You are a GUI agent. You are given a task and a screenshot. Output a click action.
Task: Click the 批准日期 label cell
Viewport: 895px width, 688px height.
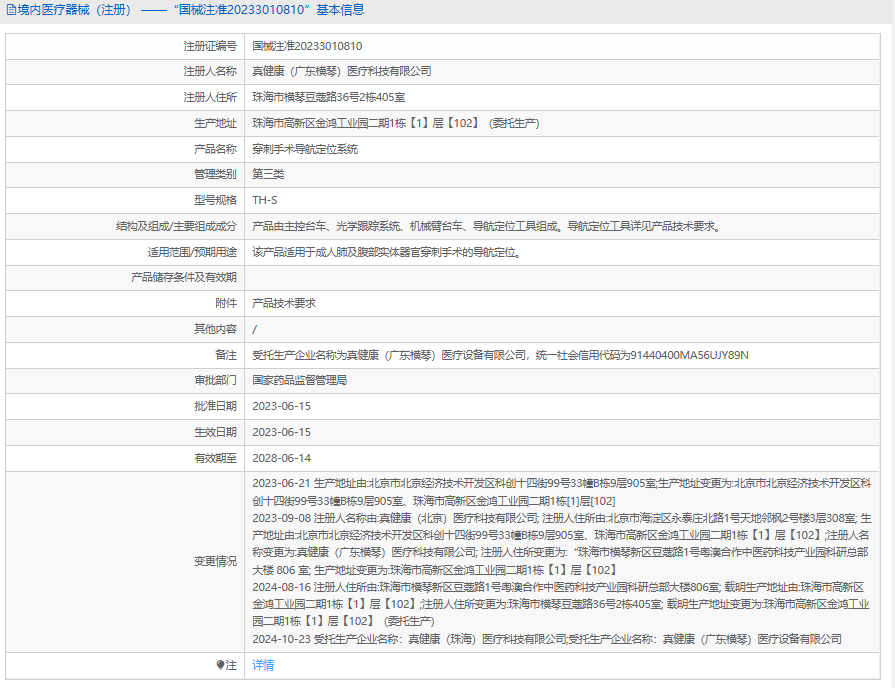125,407
